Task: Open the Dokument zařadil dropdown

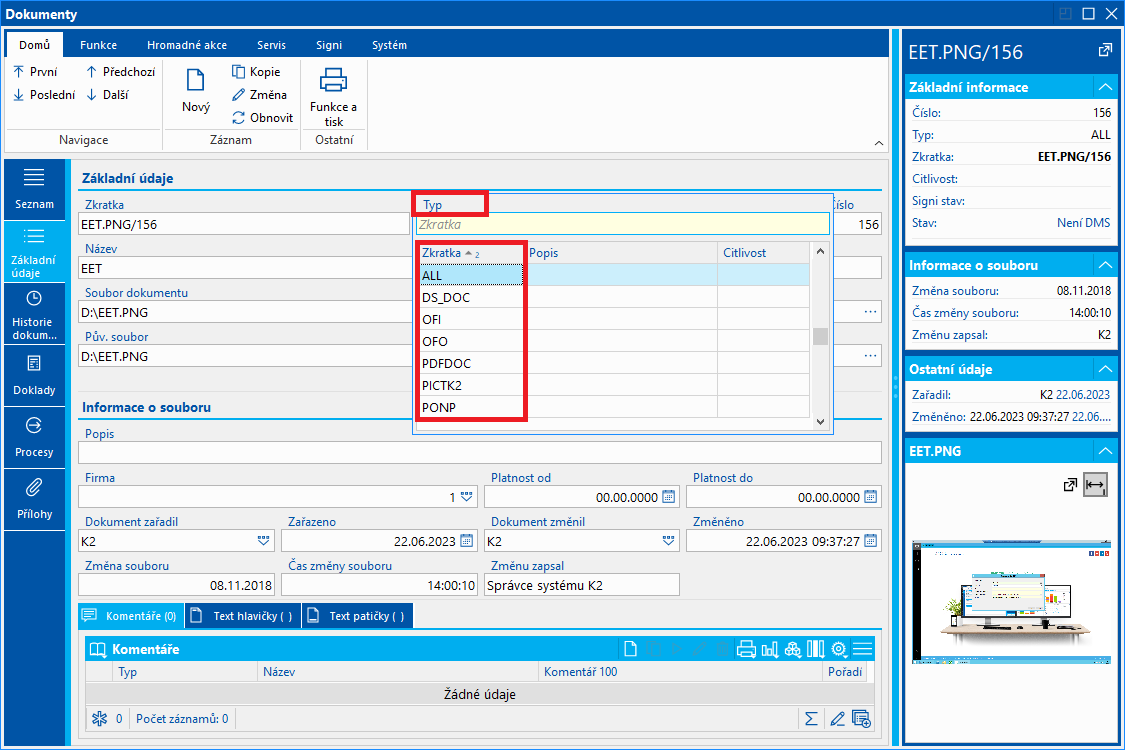Action: coord(263,541)
